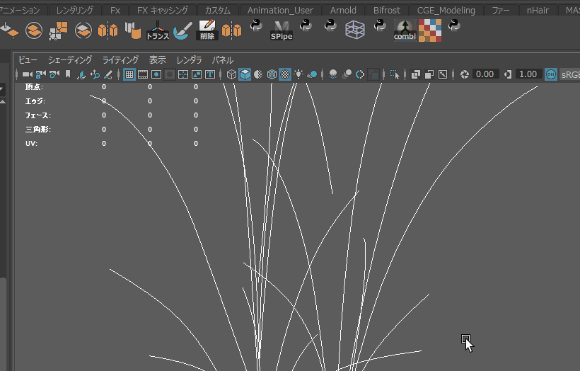
Task: Open the パネル panel menu
Action: (222, 60)
